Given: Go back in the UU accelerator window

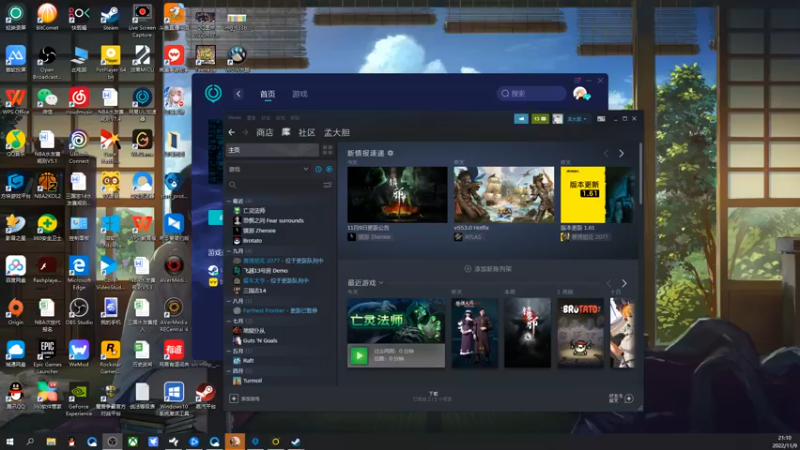Looking at the screenshot, I should [238, 94].
